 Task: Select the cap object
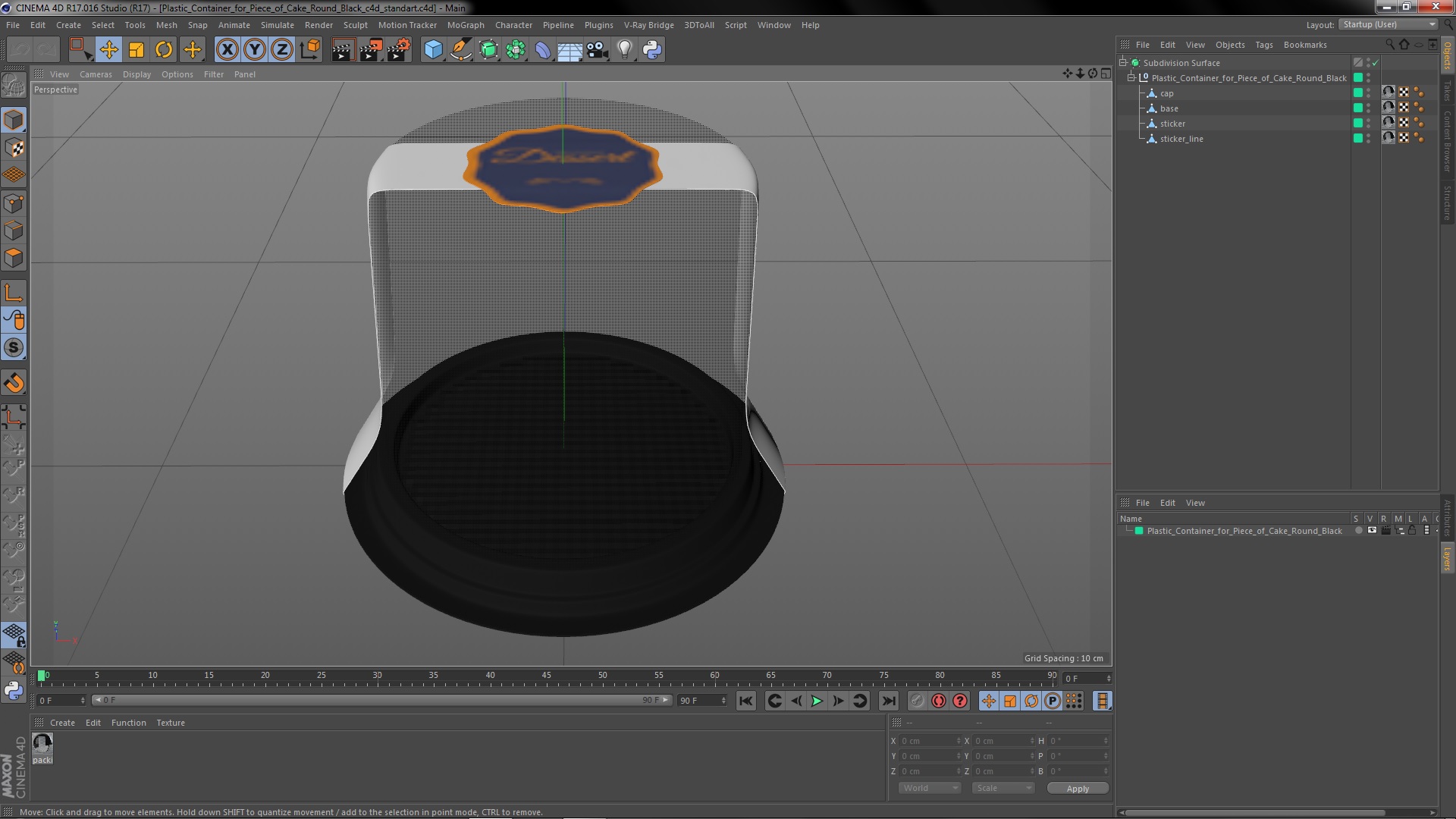1166,93
